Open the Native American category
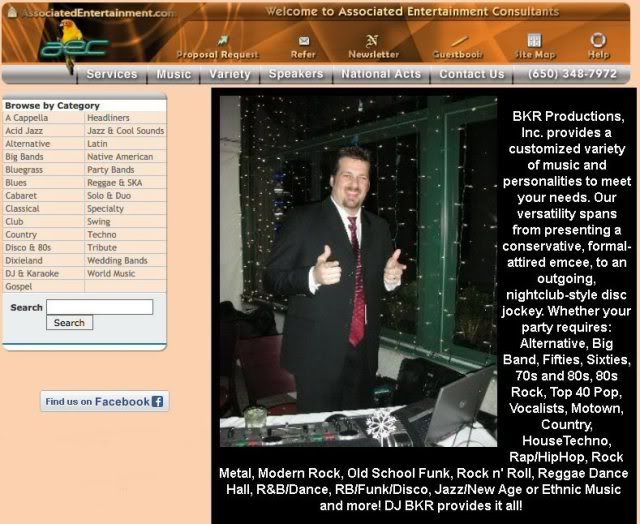This screenshot has height=524, width=640. click(120, 157)
